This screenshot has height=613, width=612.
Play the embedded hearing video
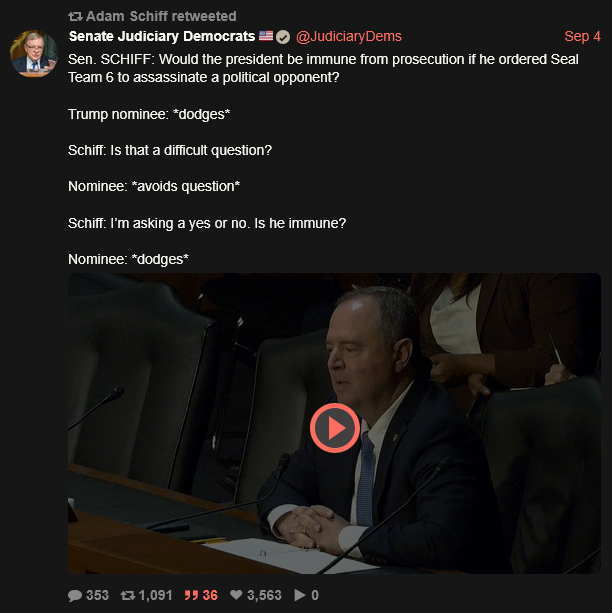click(335, 428)
